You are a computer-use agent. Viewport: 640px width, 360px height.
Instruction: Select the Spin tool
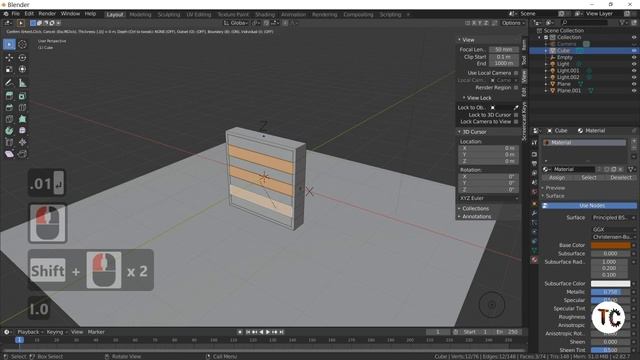coord(9,131)
